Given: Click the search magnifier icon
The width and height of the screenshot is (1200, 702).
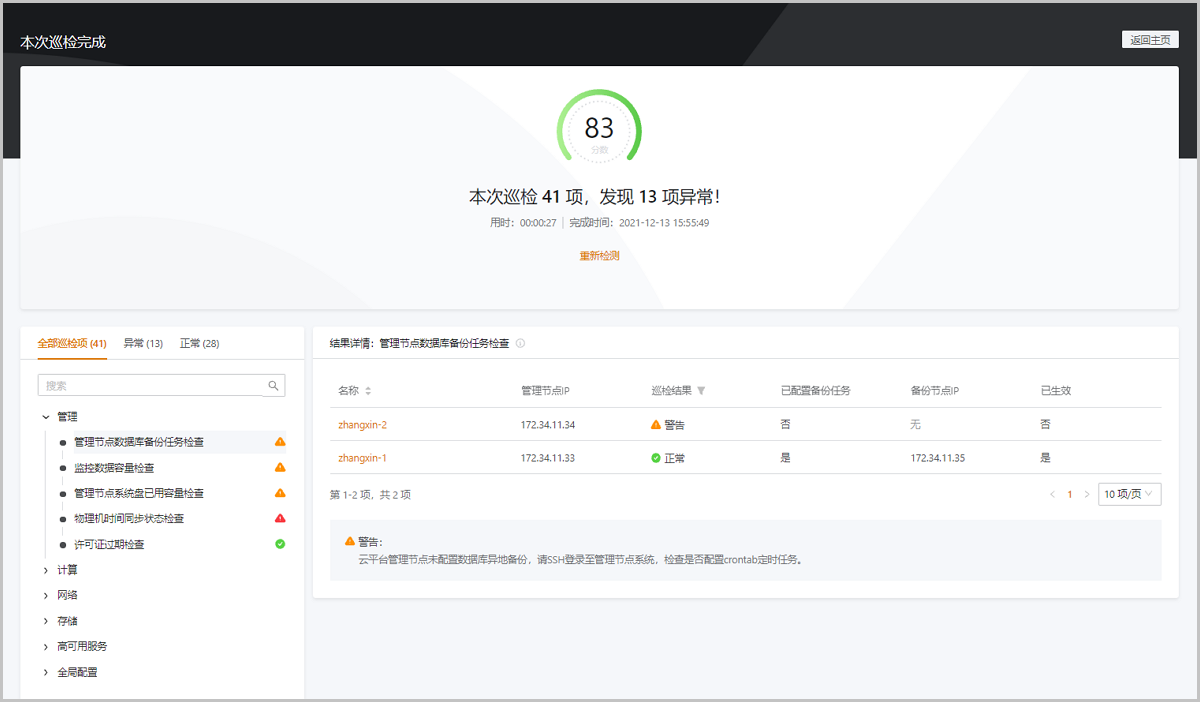Looking at the screenshot, I should coord(273,386).
